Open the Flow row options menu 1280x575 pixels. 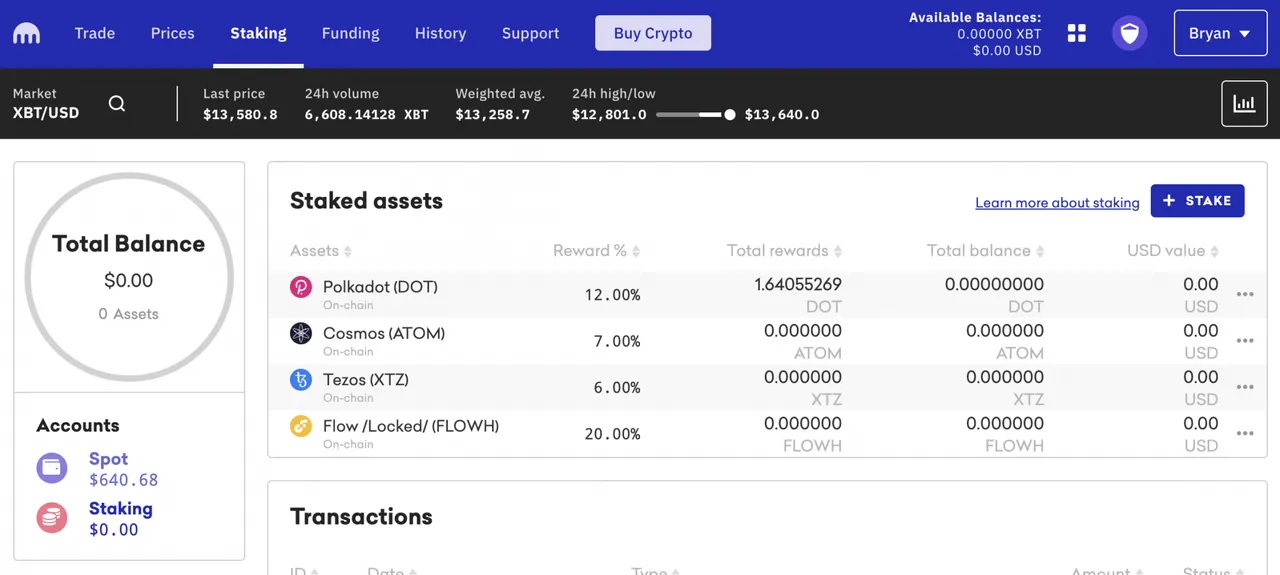pos(1245,433)
